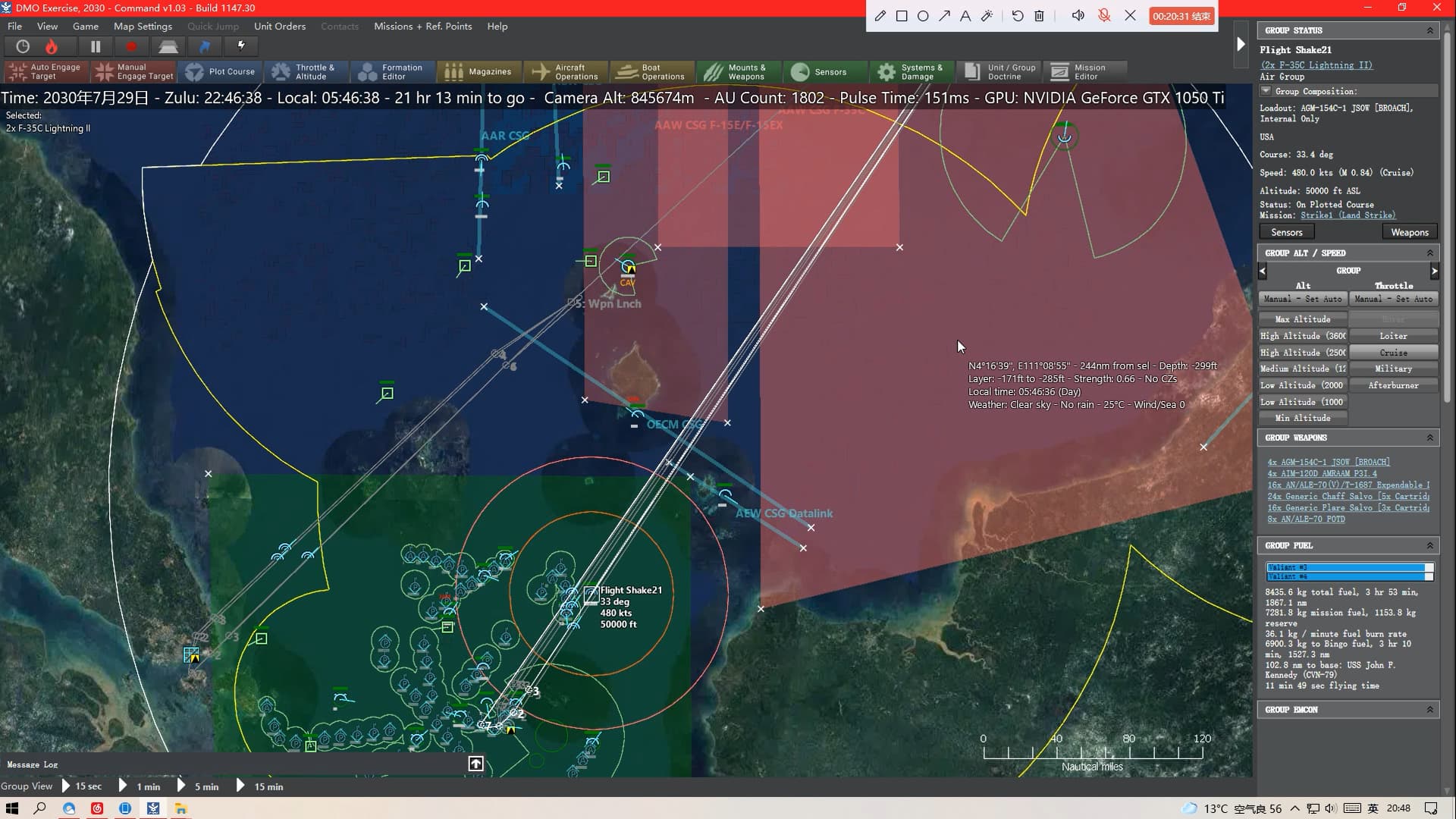This screenshot has height=819, width=1456.
Task: Open Aircraft Operations
Action: click(x=566, y=72)
